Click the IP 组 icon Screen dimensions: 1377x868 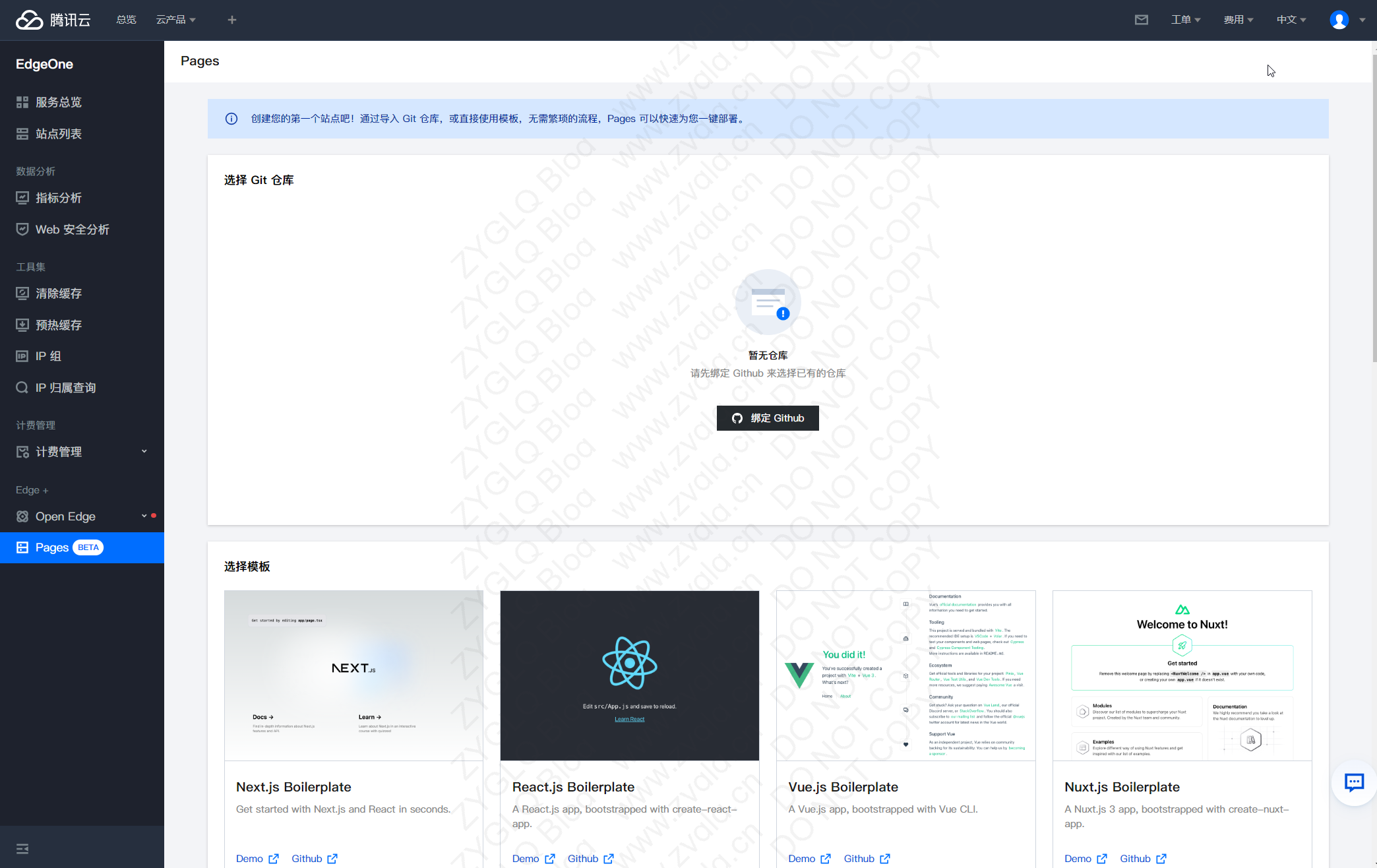coord(22,356)
